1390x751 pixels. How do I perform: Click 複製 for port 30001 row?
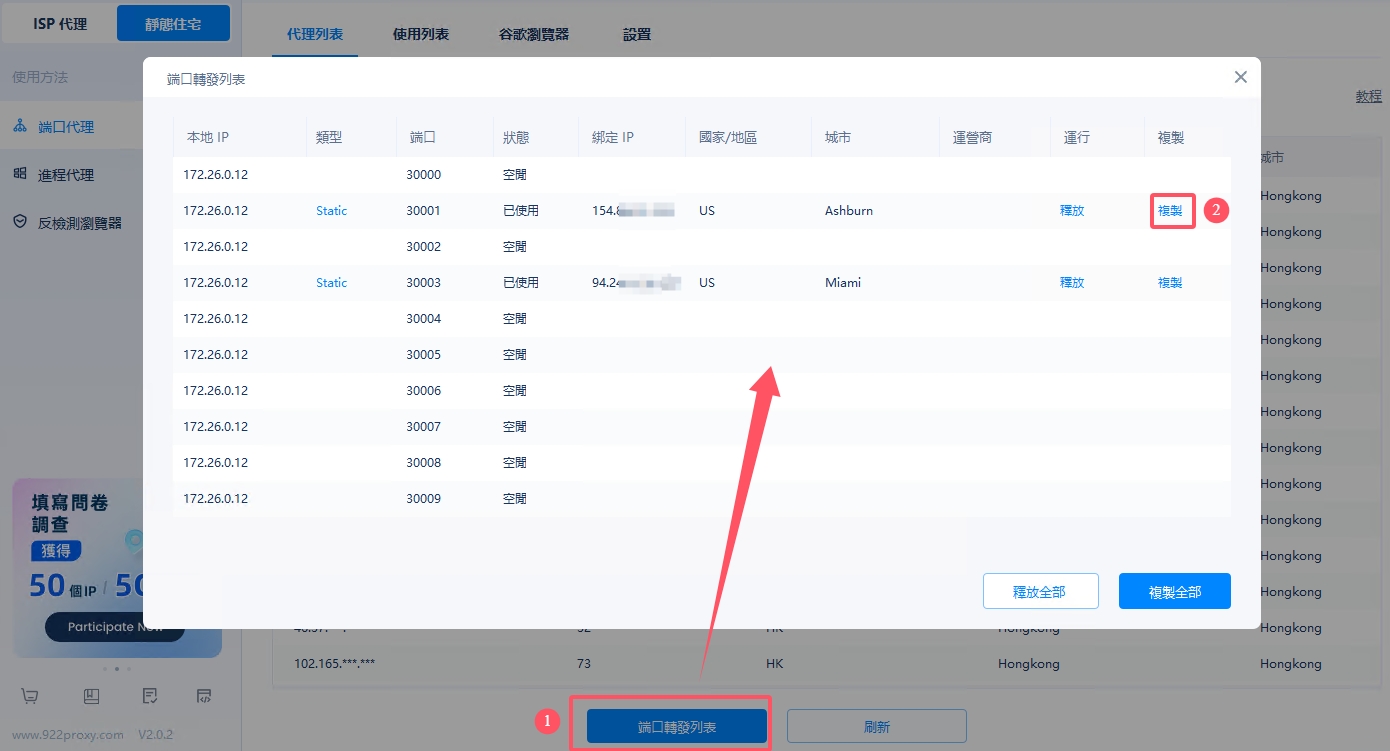1170,211
